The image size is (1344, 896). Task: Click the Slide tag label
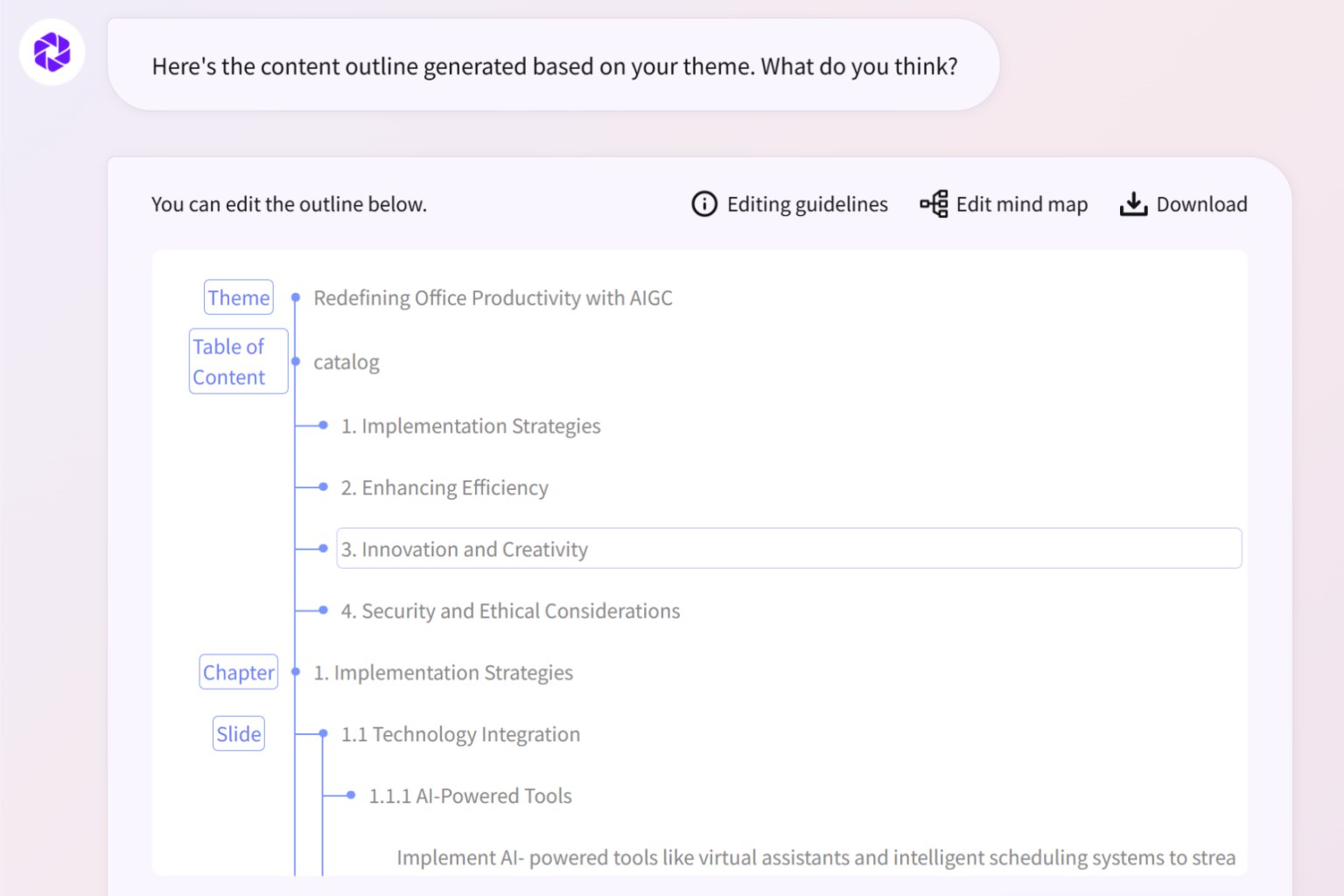coord(238,733)
